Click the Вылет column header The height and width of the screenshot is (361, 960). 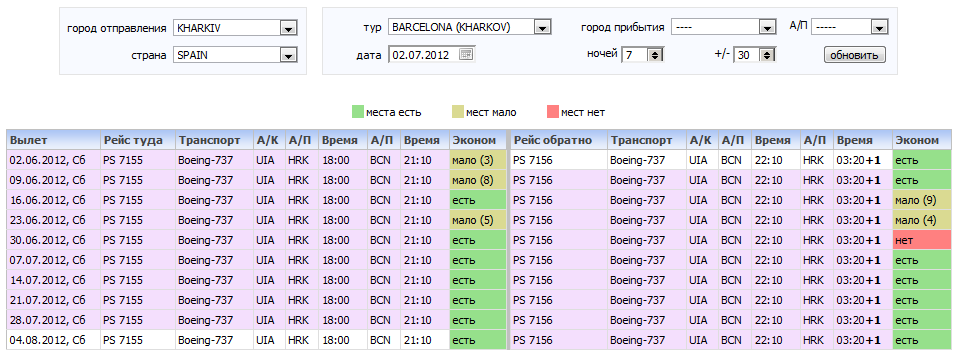point(54,140)
